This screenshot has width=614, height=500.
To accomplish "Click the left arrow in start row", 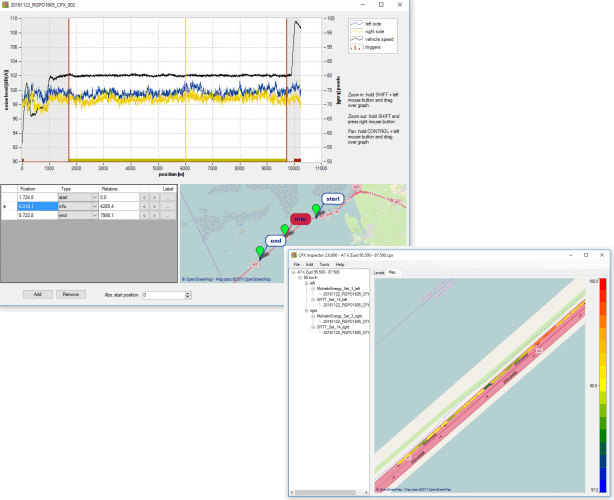I will [143, 198].
